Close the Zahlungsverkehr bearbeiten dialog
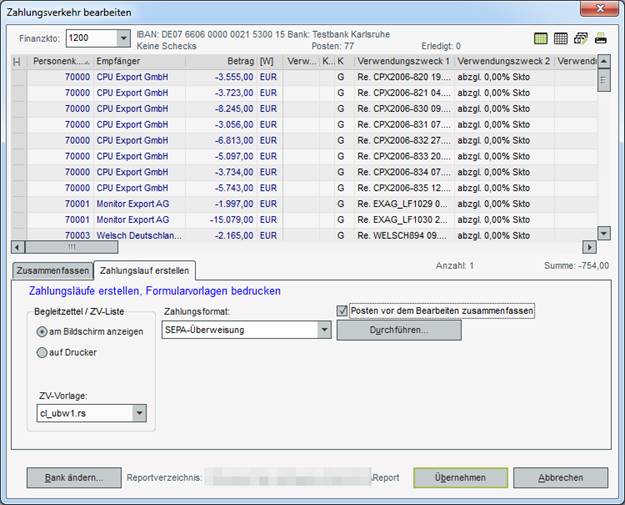This screenshot has width=625, height=505. coord(600,8)
